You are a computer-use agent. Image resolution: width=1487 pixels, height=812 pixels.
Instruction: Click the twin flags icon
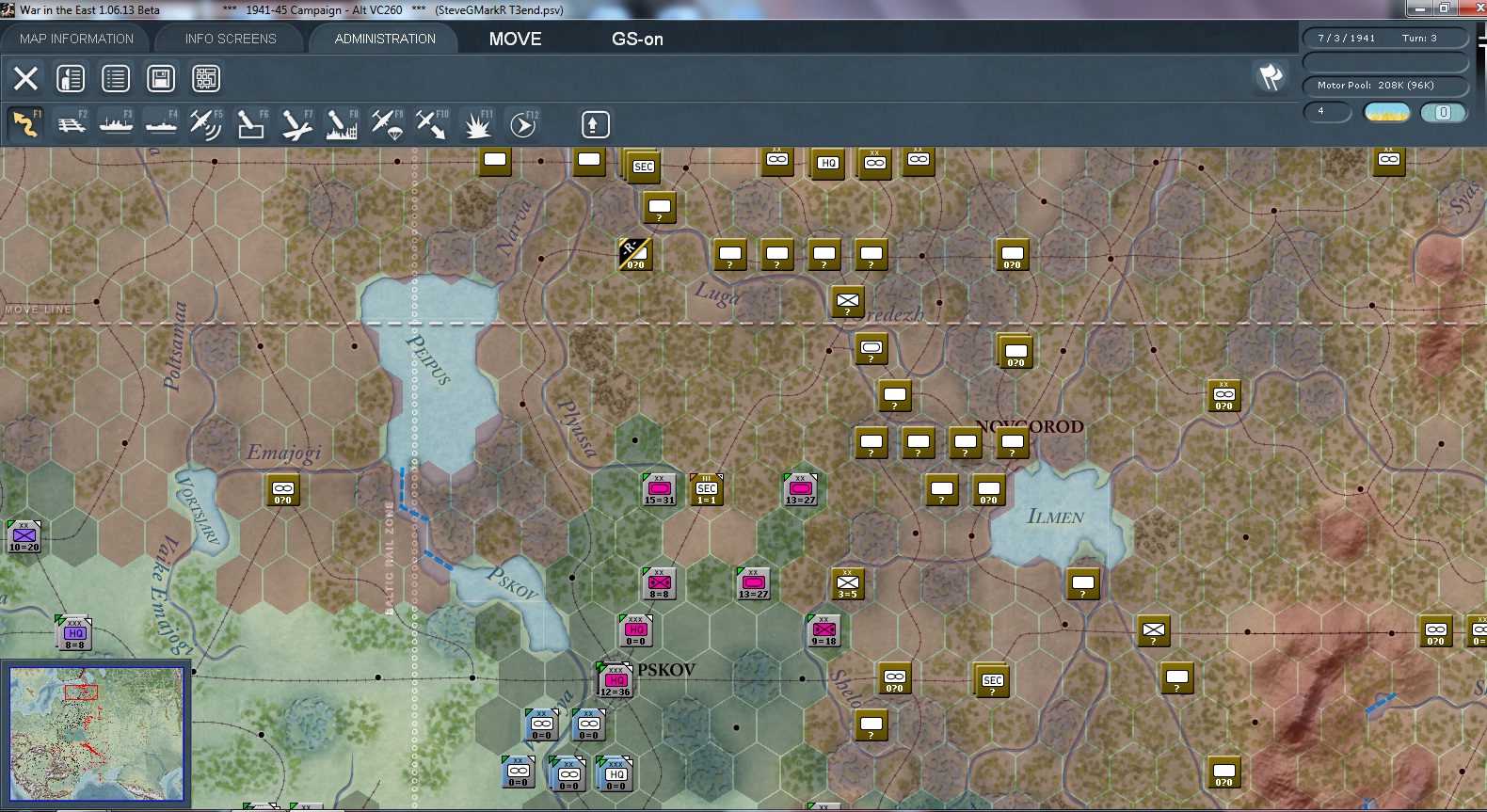point(1271,77)
